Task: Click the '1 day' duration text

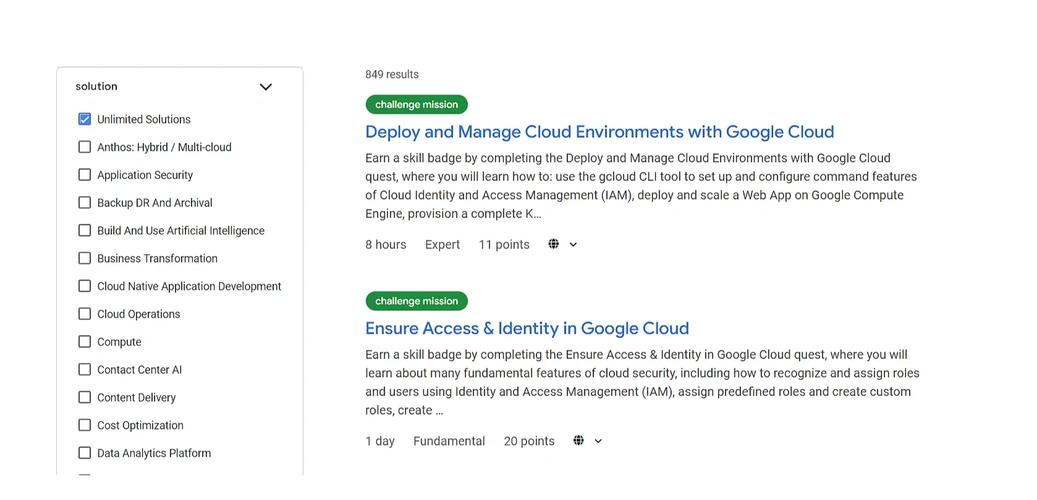Action: pyautogui.click(x=380, y=441)
